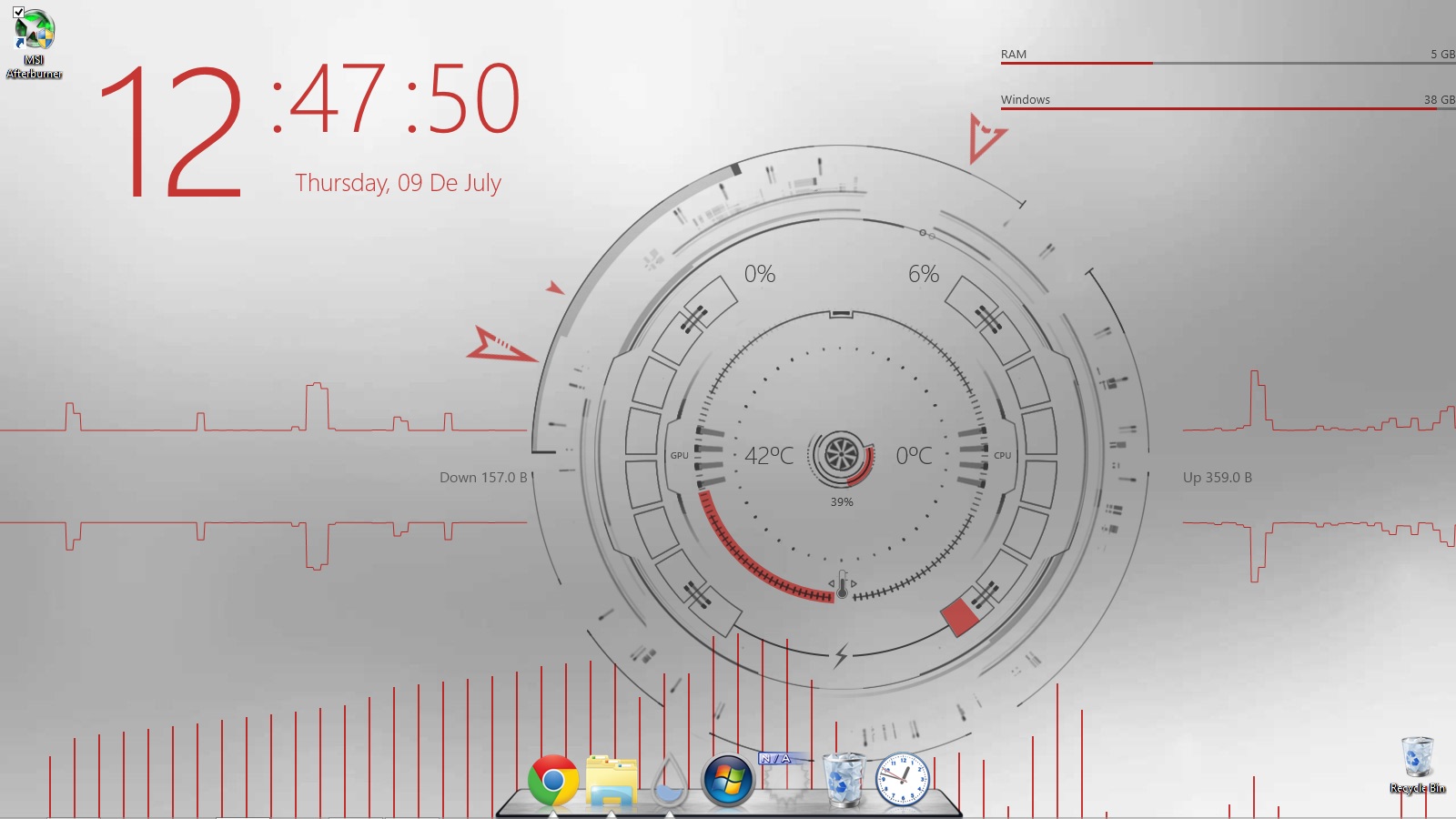Open the full Recycle Bin in dock
The image size is (1456, 819).
coord(844,780)
